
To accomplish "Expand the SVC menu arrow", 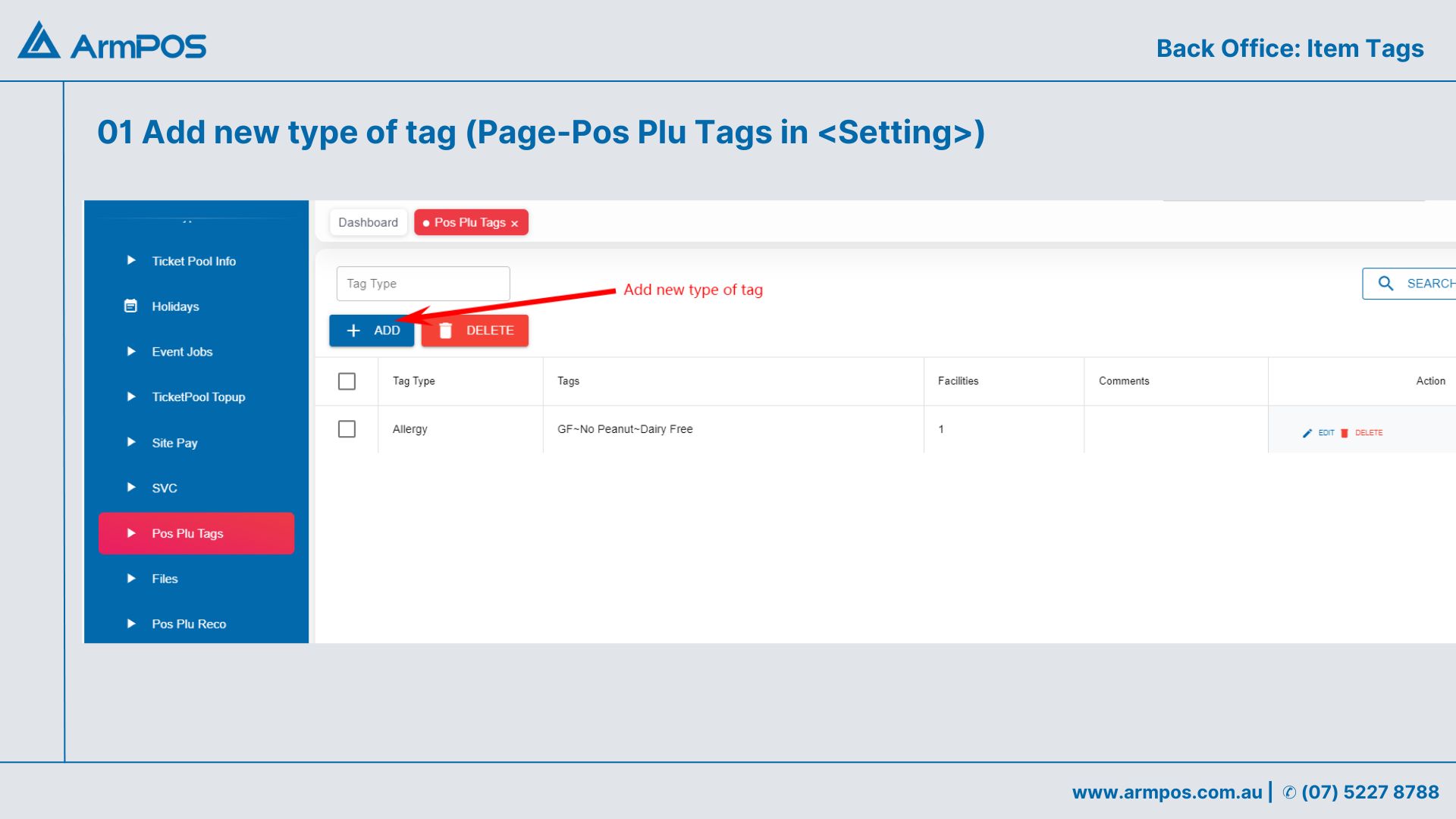I will click(x=131, y=488).
